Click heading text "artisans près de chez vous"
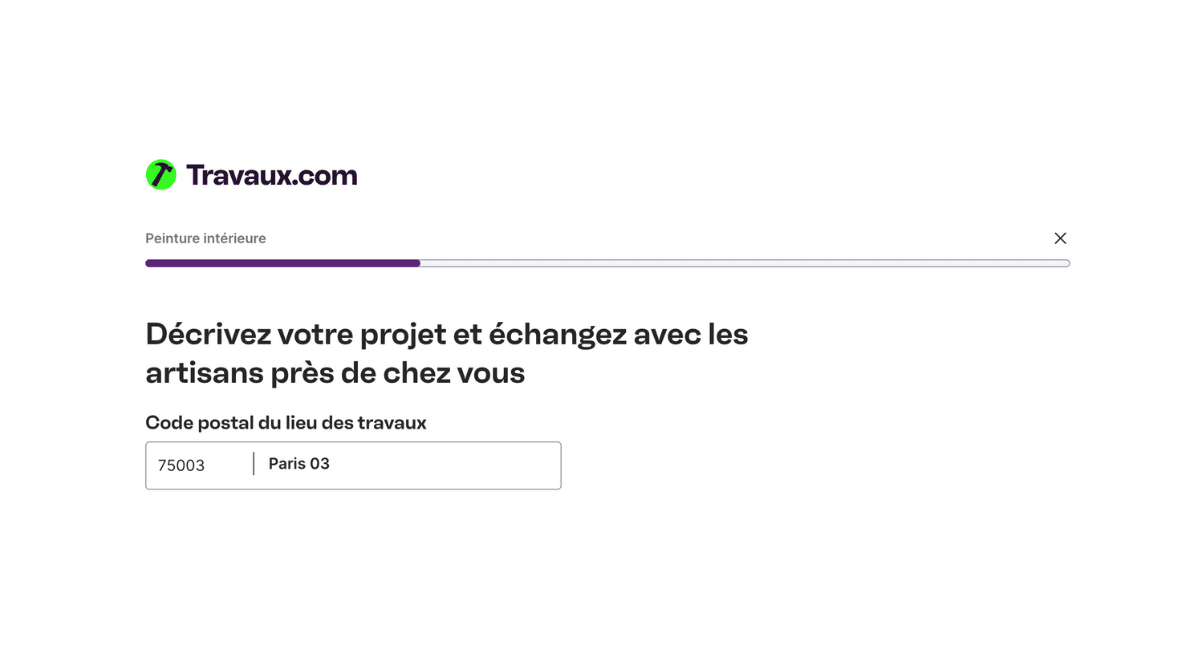The height and width of the screenshot is (650, 1200). (335, 373)
